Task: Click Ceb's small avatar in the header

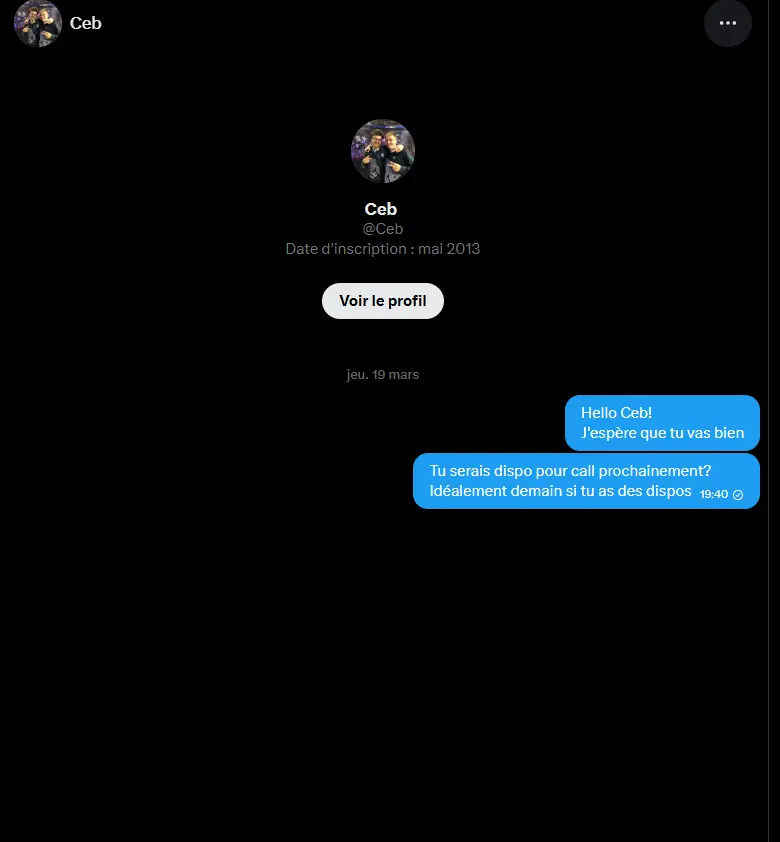Action: tap(37, 23)
